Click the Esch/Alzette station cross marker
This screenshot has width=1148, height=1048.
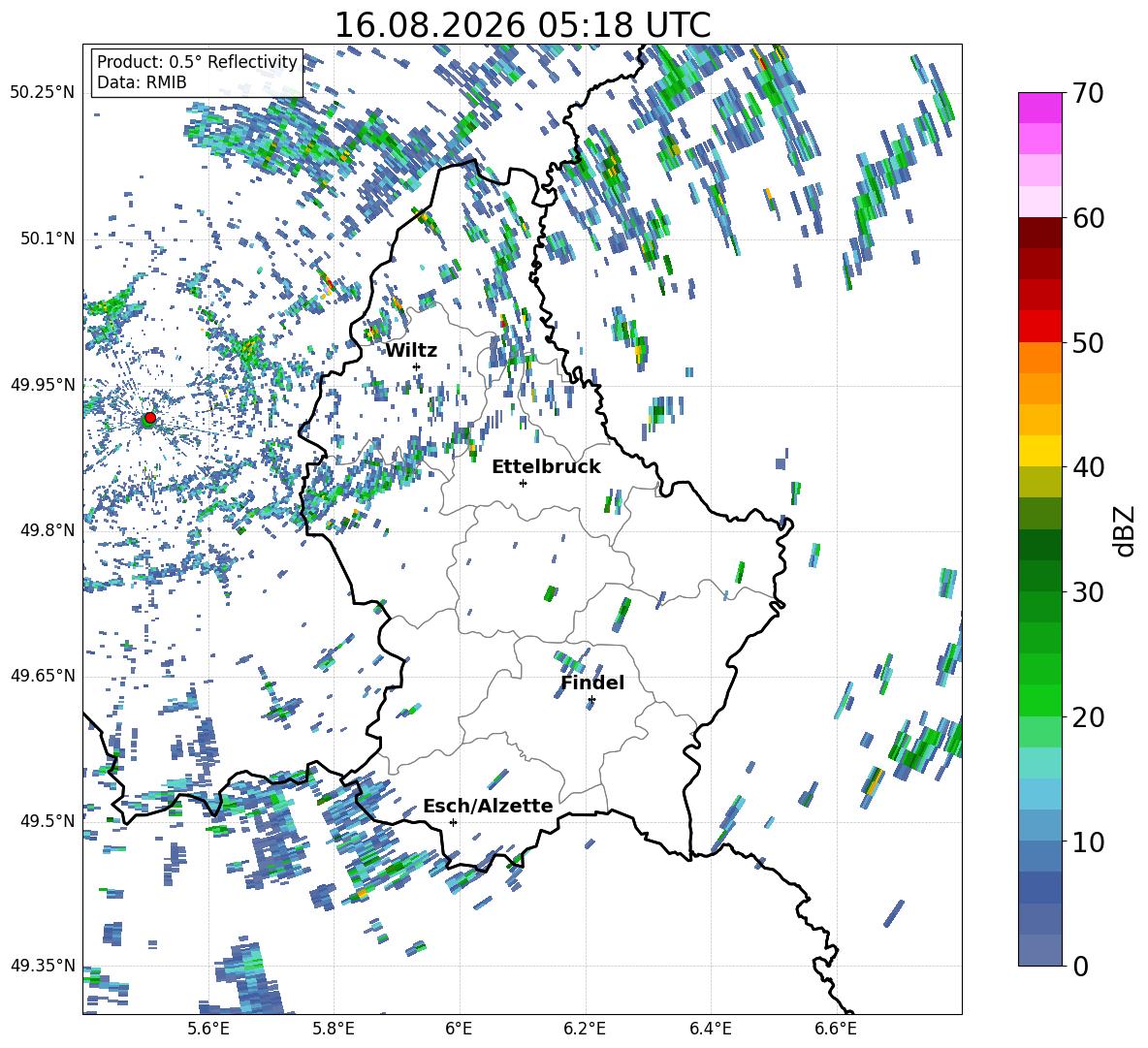click(453, 822)
